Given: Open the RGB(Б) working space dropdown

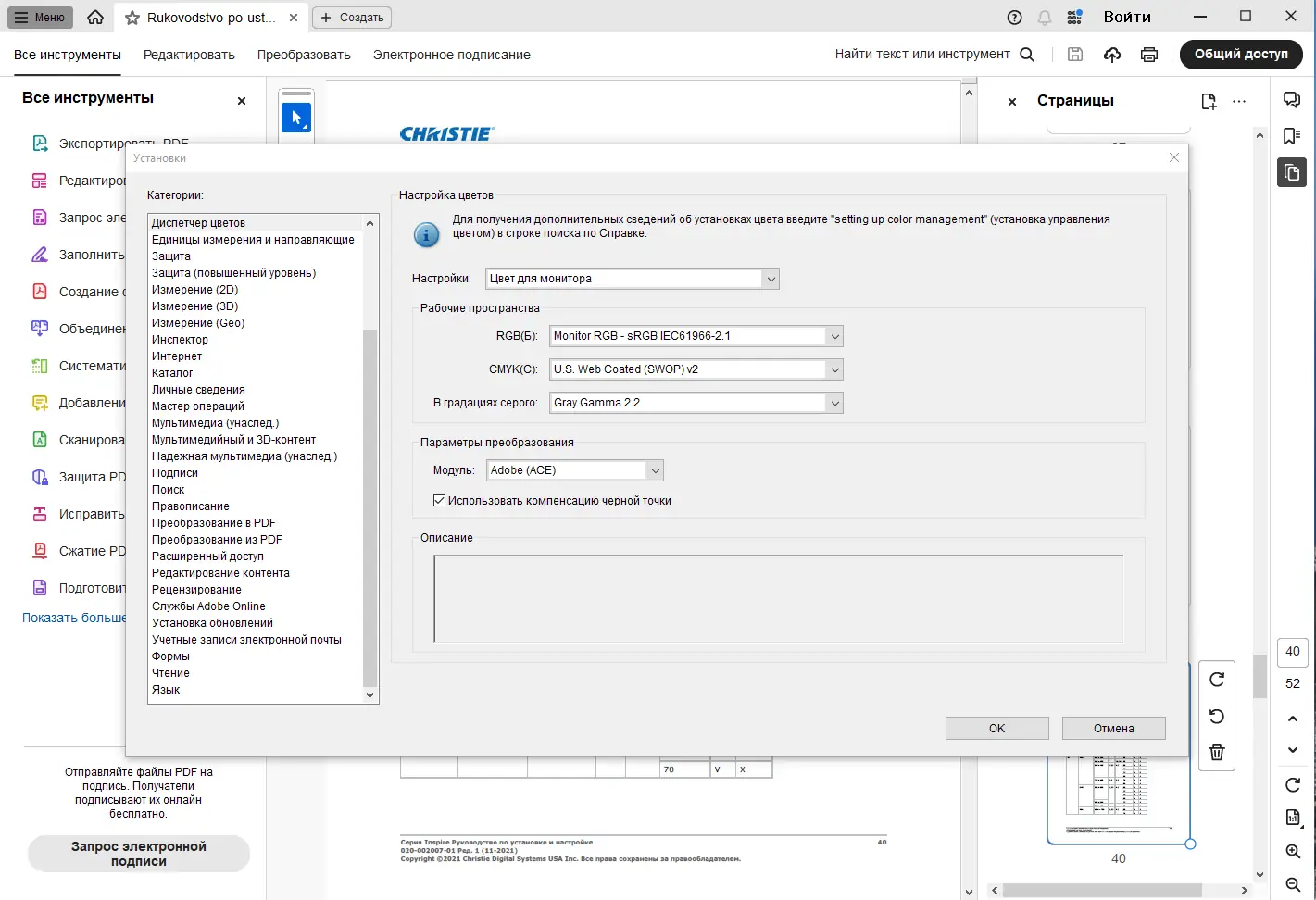Looking at the screenshot, I should pos(696,336).
